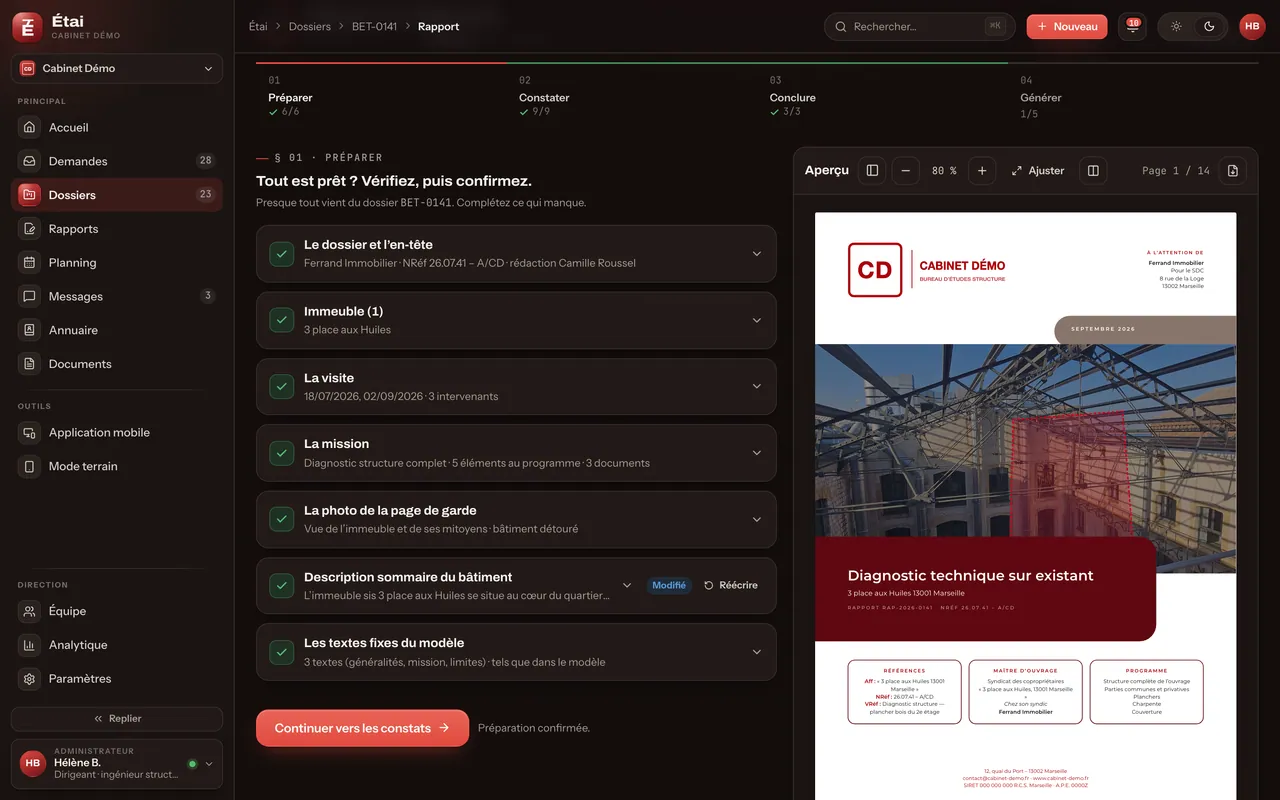Open the Planning calendar icon
1280x800 pixels.
(x=30, y=263)
